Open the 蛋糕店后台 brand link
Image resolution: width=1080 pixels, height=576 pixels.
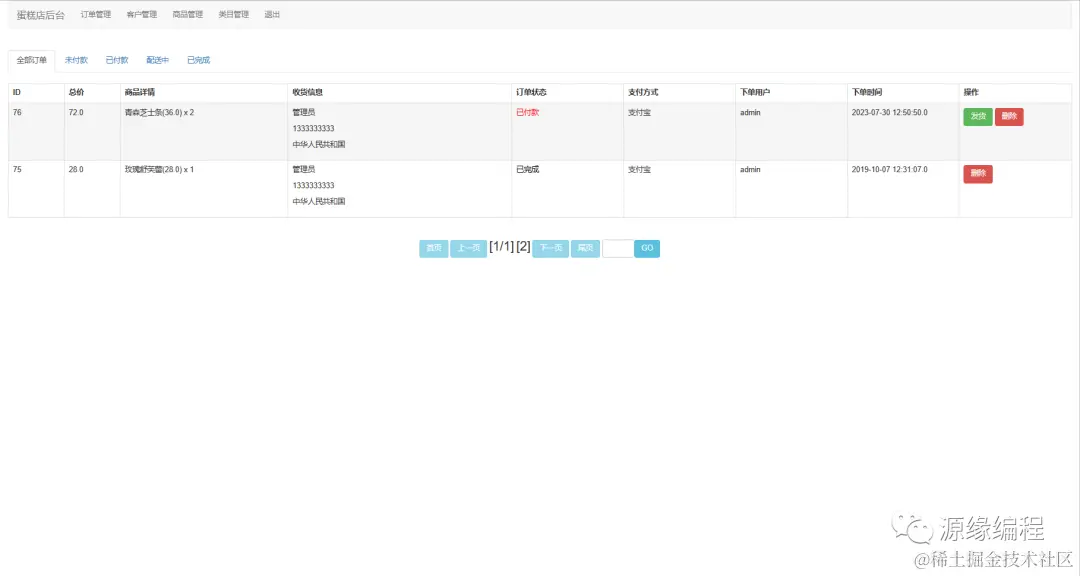(x=41, y=14)
